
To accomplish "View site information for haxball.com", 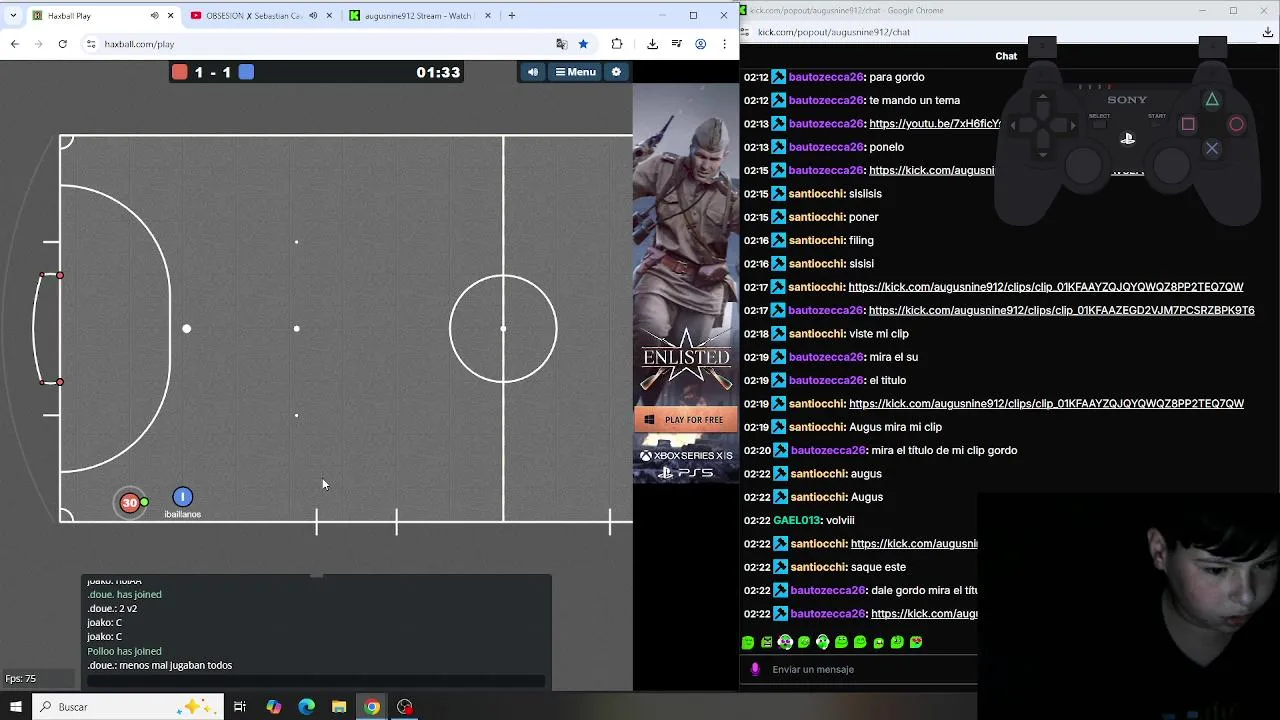I will tap(91, 44).
